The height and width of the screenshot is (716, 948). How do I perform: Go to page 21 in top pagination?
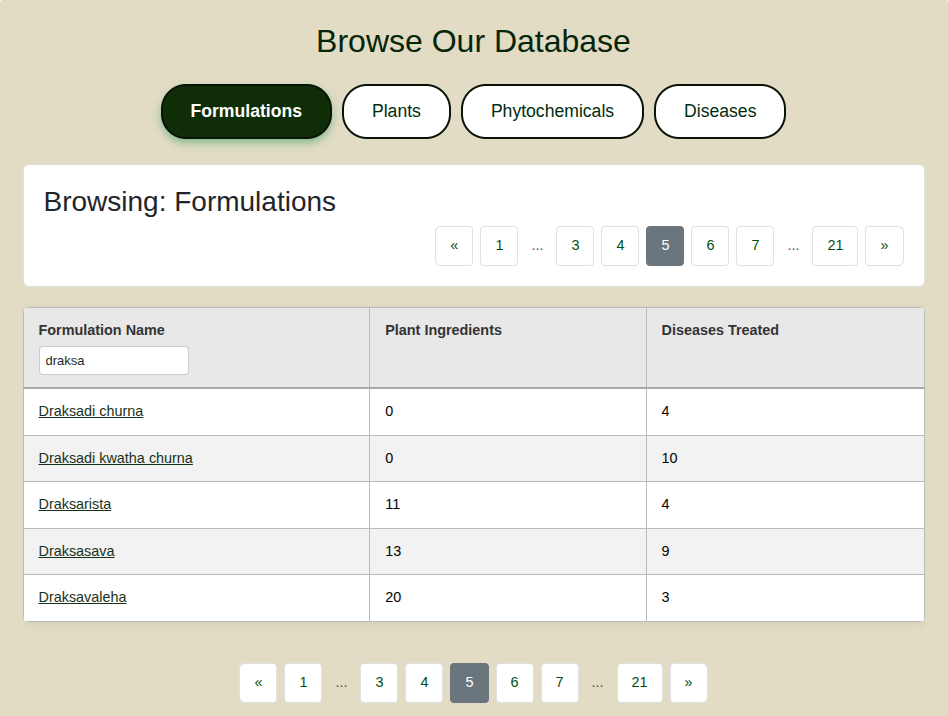(835, 246)
